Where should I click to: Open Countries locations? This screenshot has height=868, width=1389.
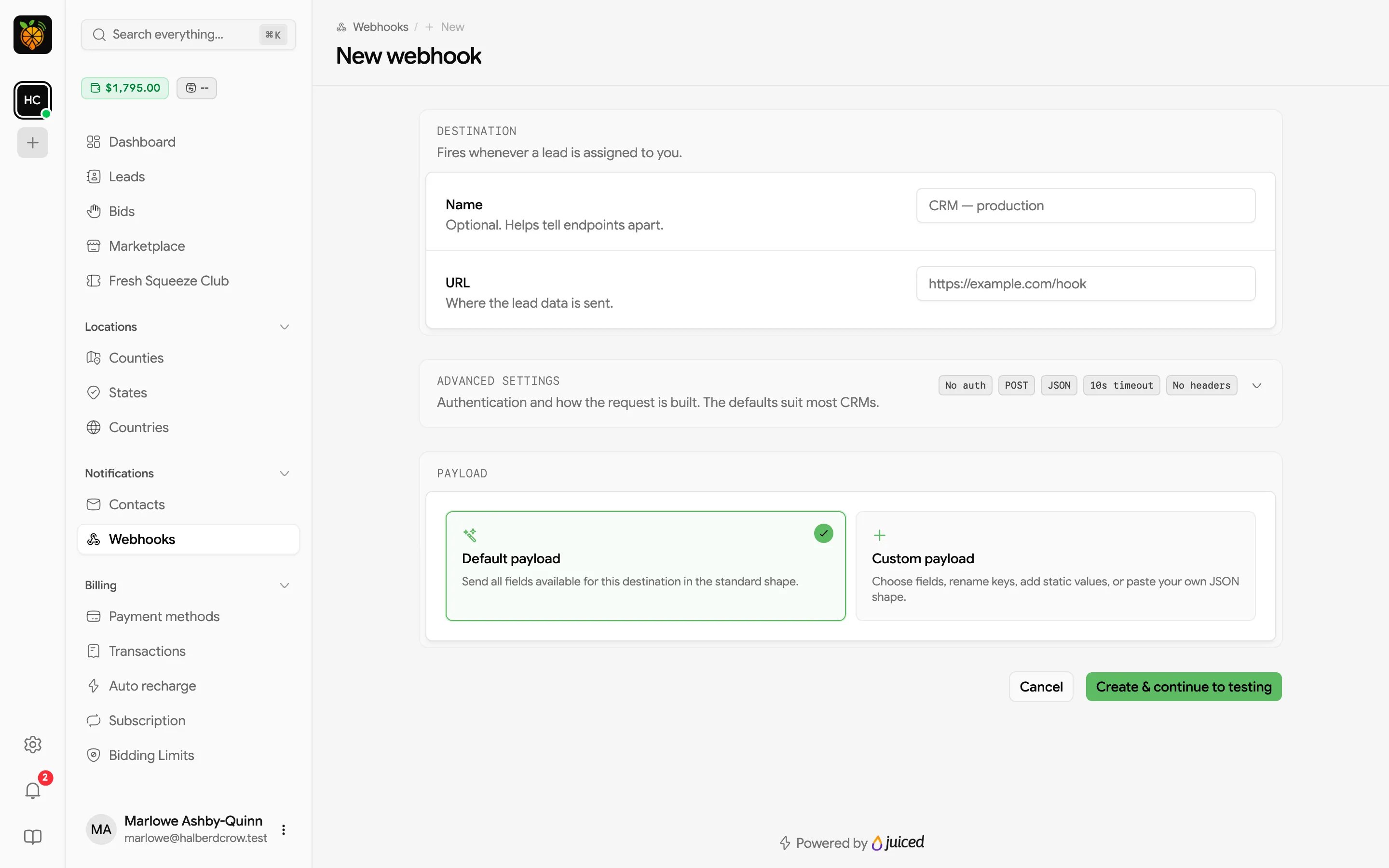pos(188,427)
